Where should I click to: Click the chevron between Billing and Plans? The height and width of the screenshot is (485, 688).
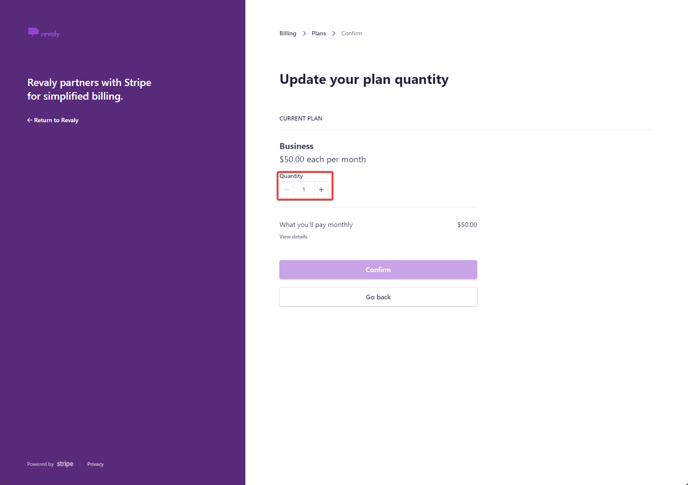tap(304, 33)
